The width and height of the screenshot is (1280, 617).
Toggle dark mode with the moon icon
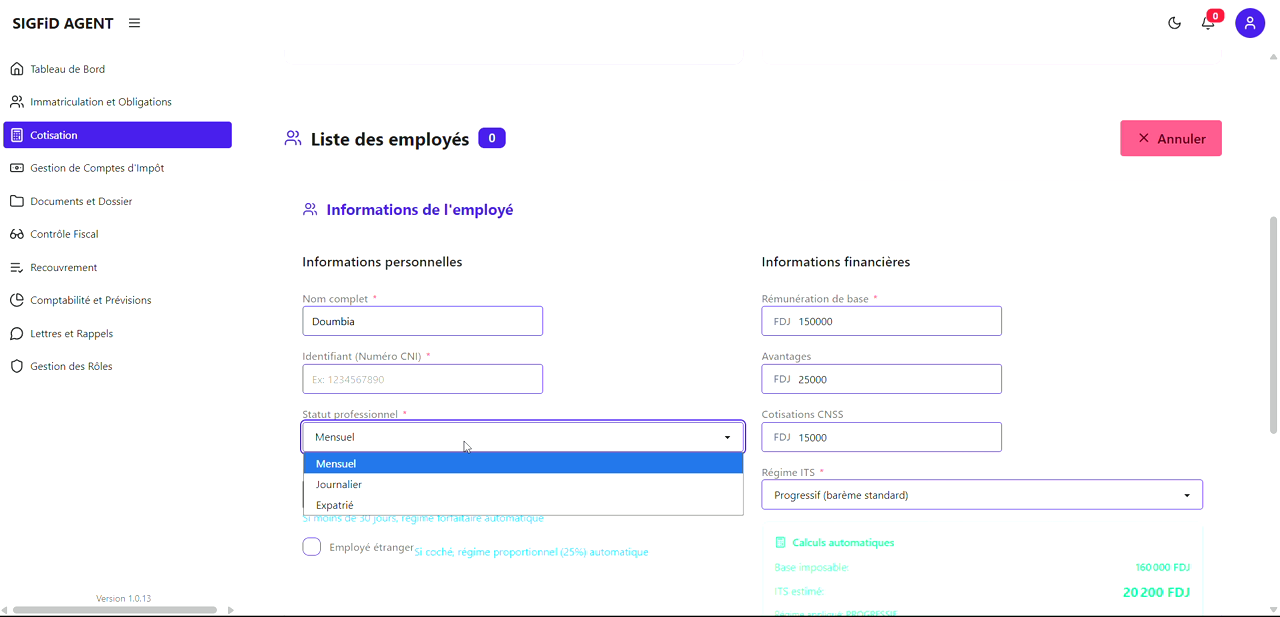[1174, 22]
